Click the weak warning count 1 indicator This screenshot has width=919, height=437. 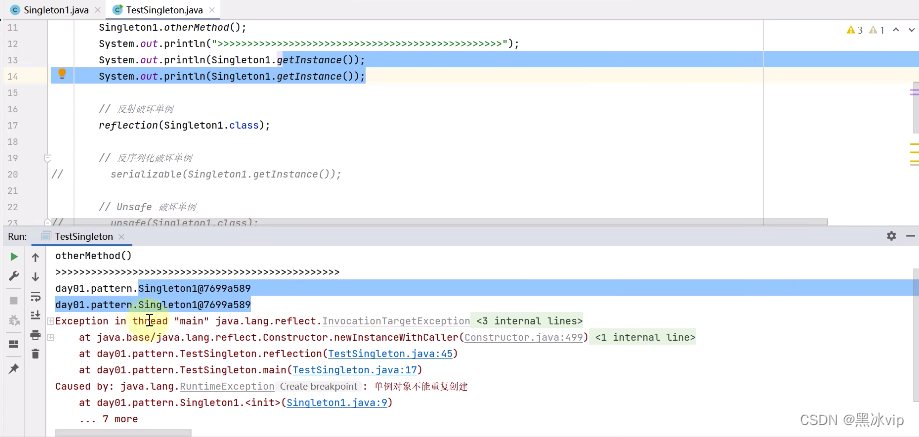coord(876,30)
